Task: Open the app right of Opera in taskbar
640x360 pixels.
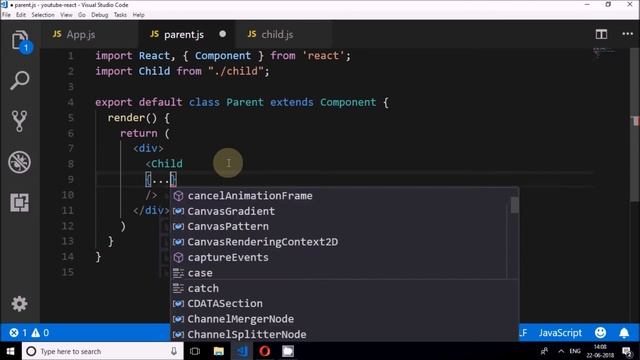Action: tap(288, 351)
